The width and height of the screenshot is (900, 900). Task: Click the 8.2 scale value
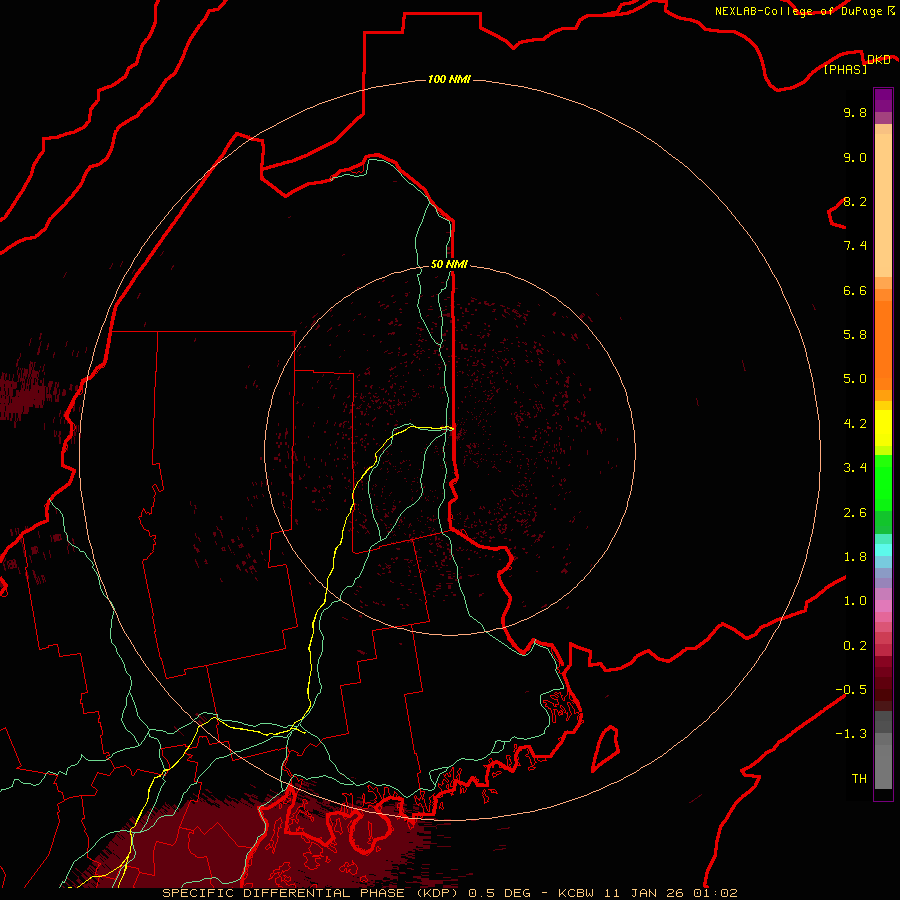[x=855, y=201]
